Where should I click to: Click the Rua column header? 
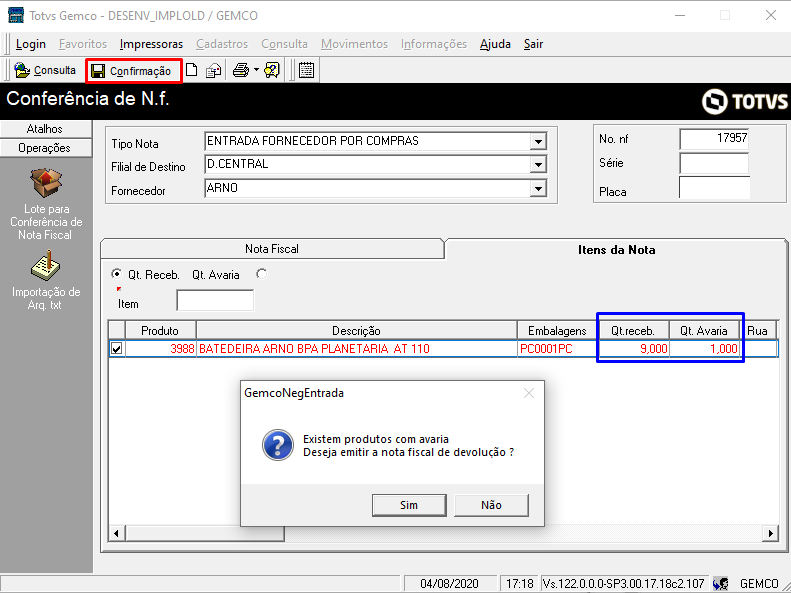(758, 331)
